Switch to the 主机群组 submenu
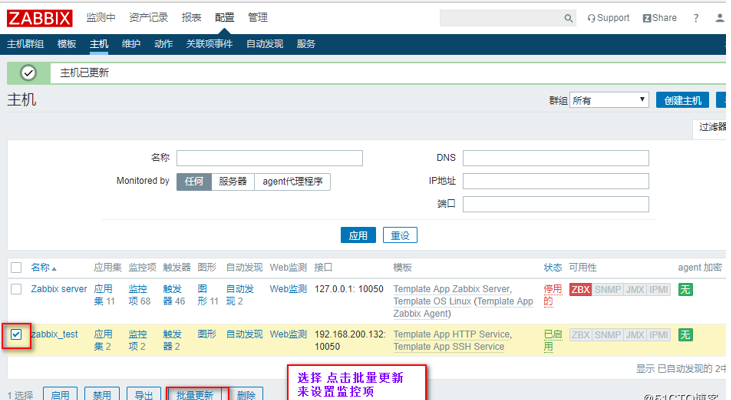731x400 pixels. [x=25, y=44]
